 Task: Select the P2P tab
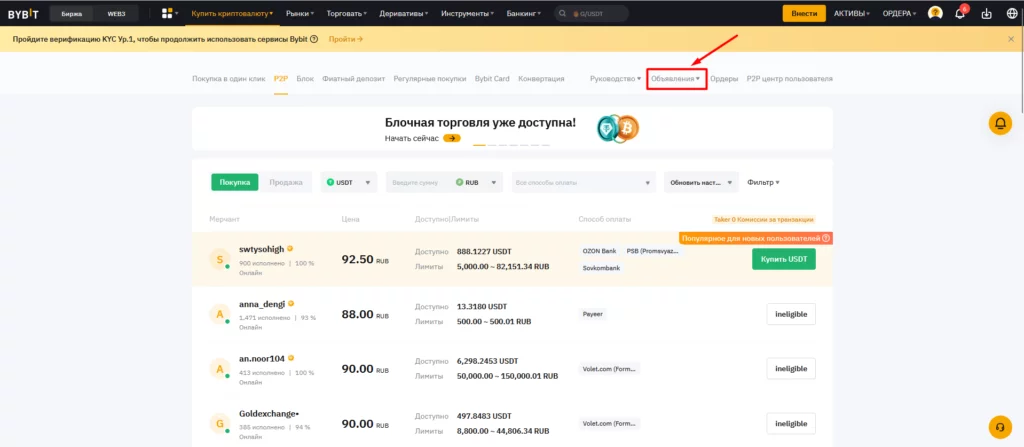[281, 78]
